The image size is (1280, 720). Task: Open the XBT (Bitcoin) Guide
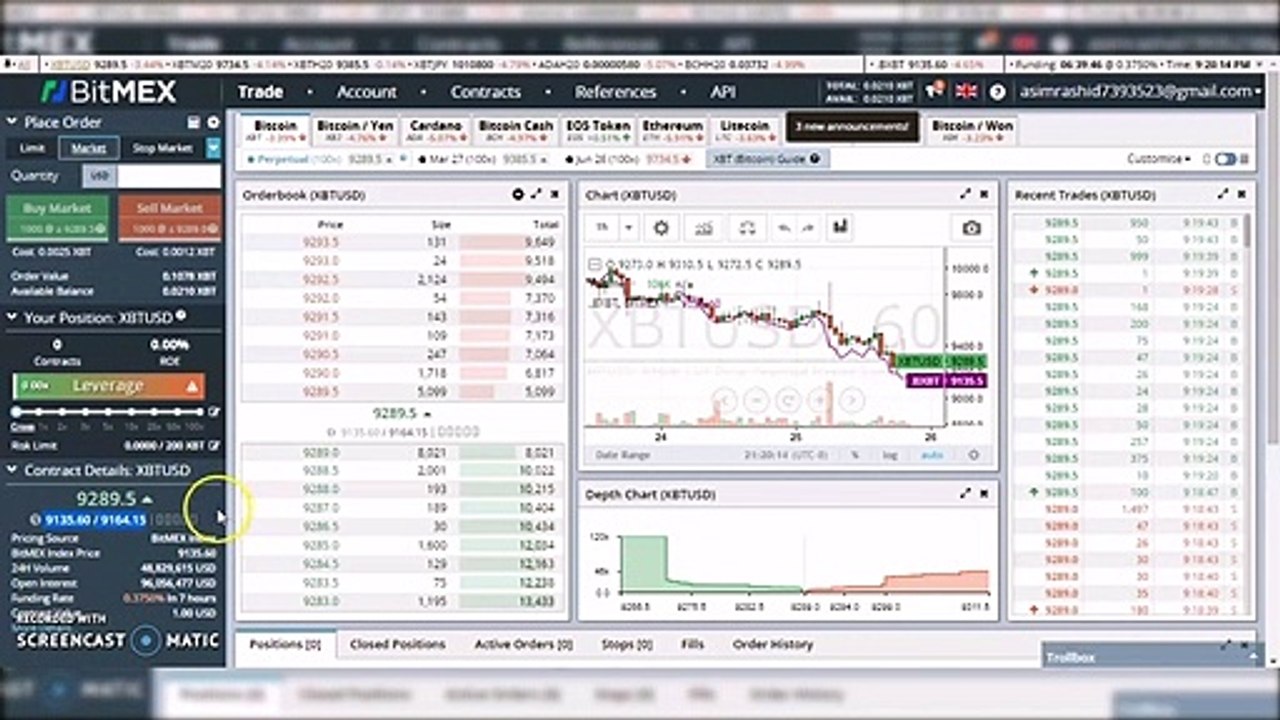pyautogui.click(x=768, y=159)
